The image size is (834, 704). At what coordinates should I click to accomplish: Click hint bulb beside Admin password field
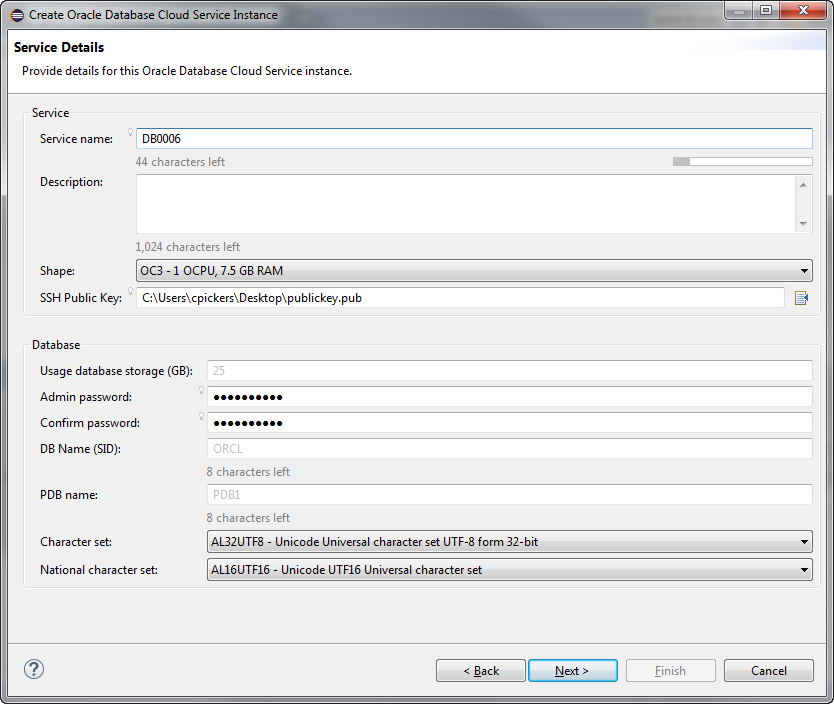(202, 390)
